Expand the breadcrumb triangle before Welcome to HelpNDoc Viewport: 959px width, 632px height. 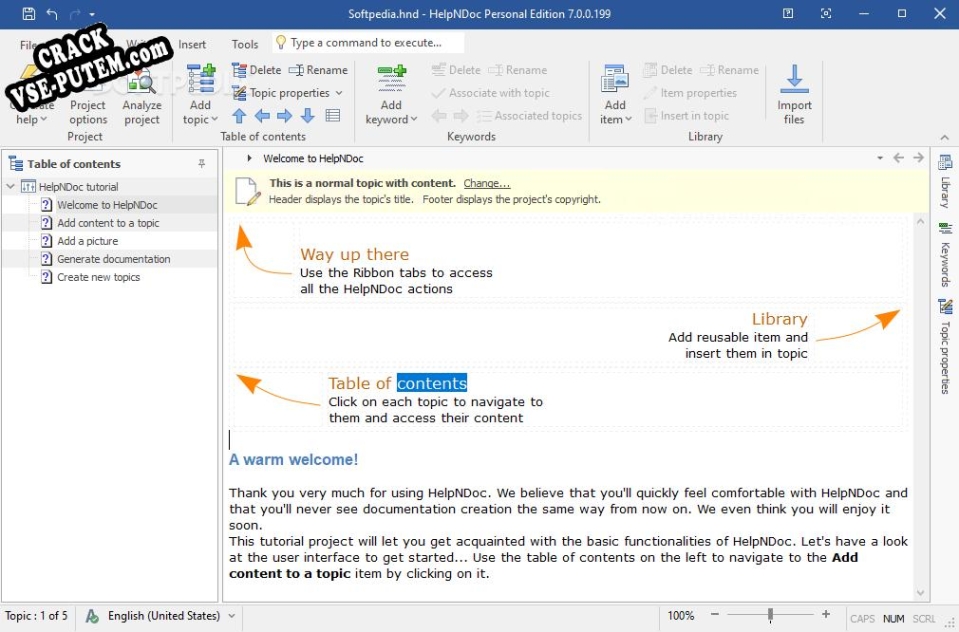point(249,158)
